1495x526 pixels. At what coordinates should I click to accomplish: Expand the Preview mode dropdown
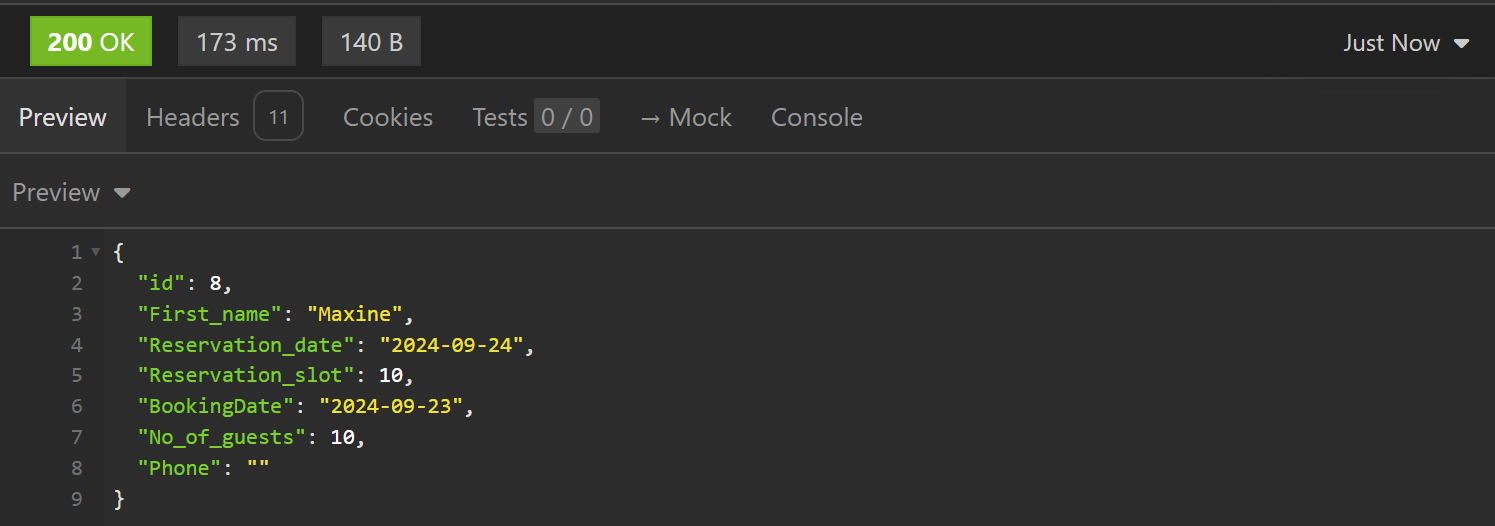(71, 192)
